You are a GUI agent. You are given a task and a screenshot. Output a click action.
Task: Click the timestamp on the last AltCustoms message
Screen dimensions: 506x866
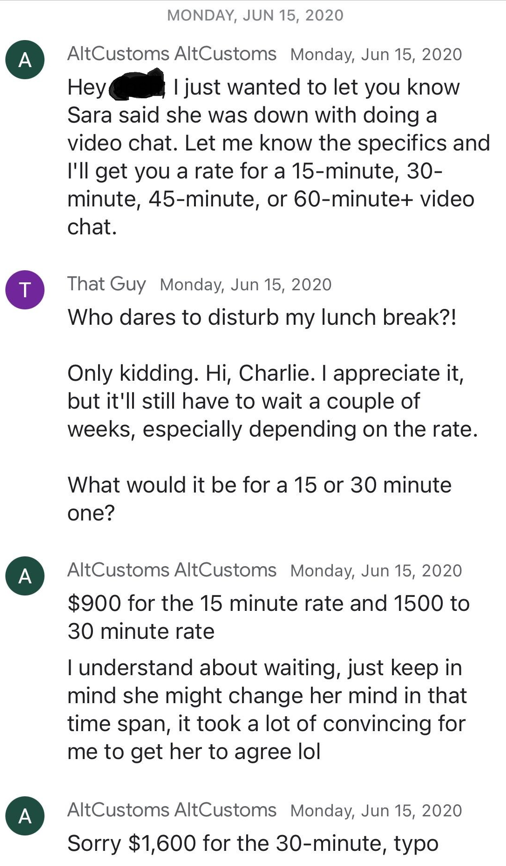tap(376, 811)
